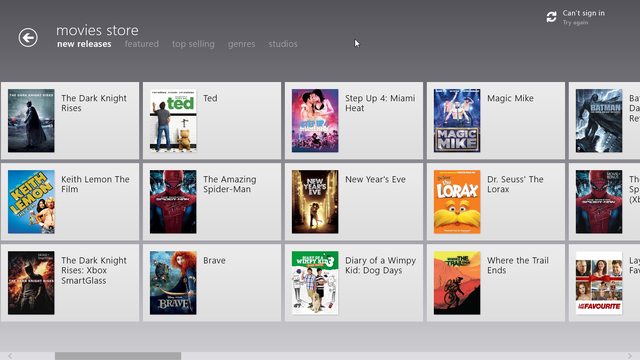The image size is (640, 360).
Task: Click Dr. Seuss' The Lorax poster
Action: point(457,202)
